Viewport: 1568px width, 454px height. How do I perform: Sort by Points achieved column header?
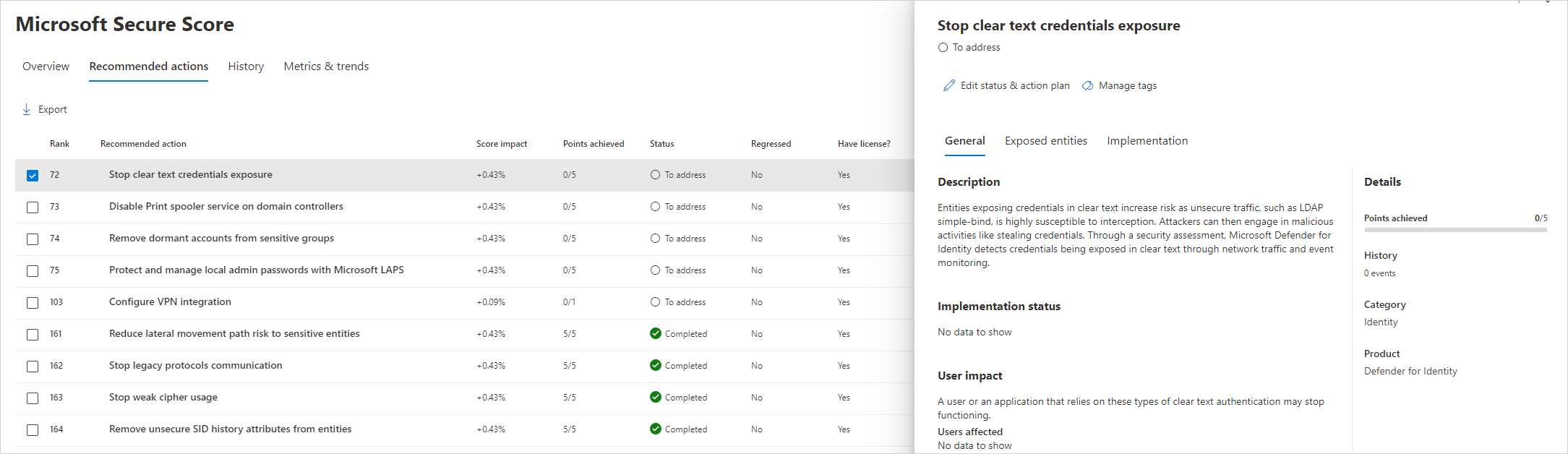point(593,144)
